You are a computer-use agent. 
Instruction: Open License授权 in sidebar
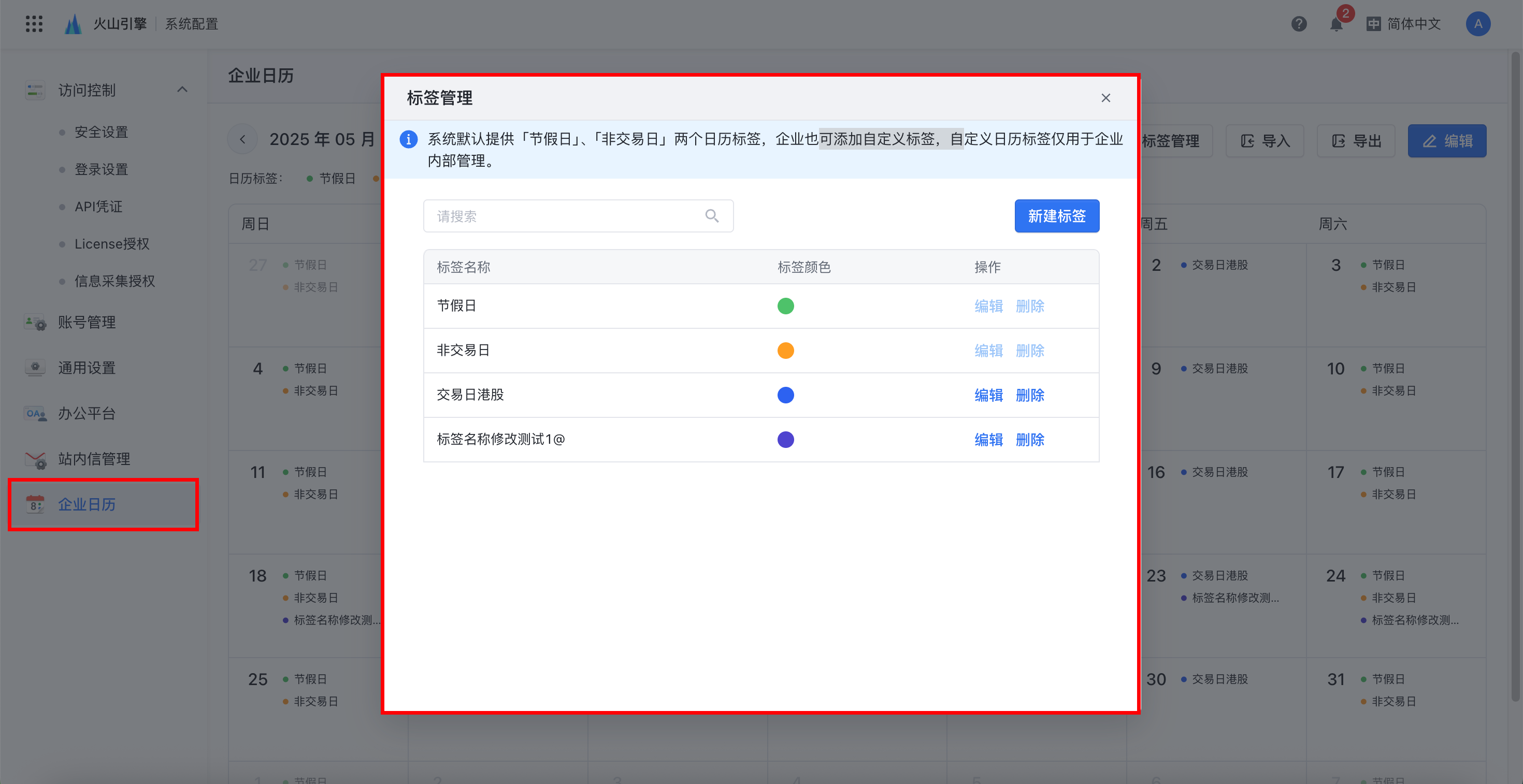click(112, 243)
